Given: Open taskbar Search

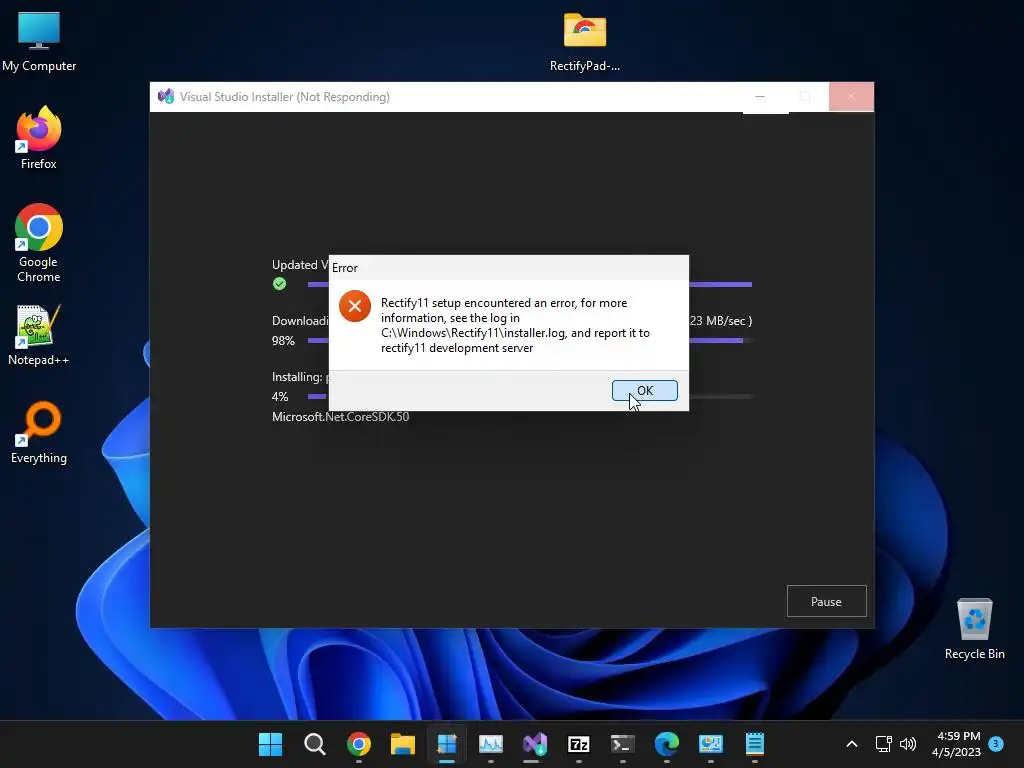Looking at the screenshot, I should click(315, 744).
